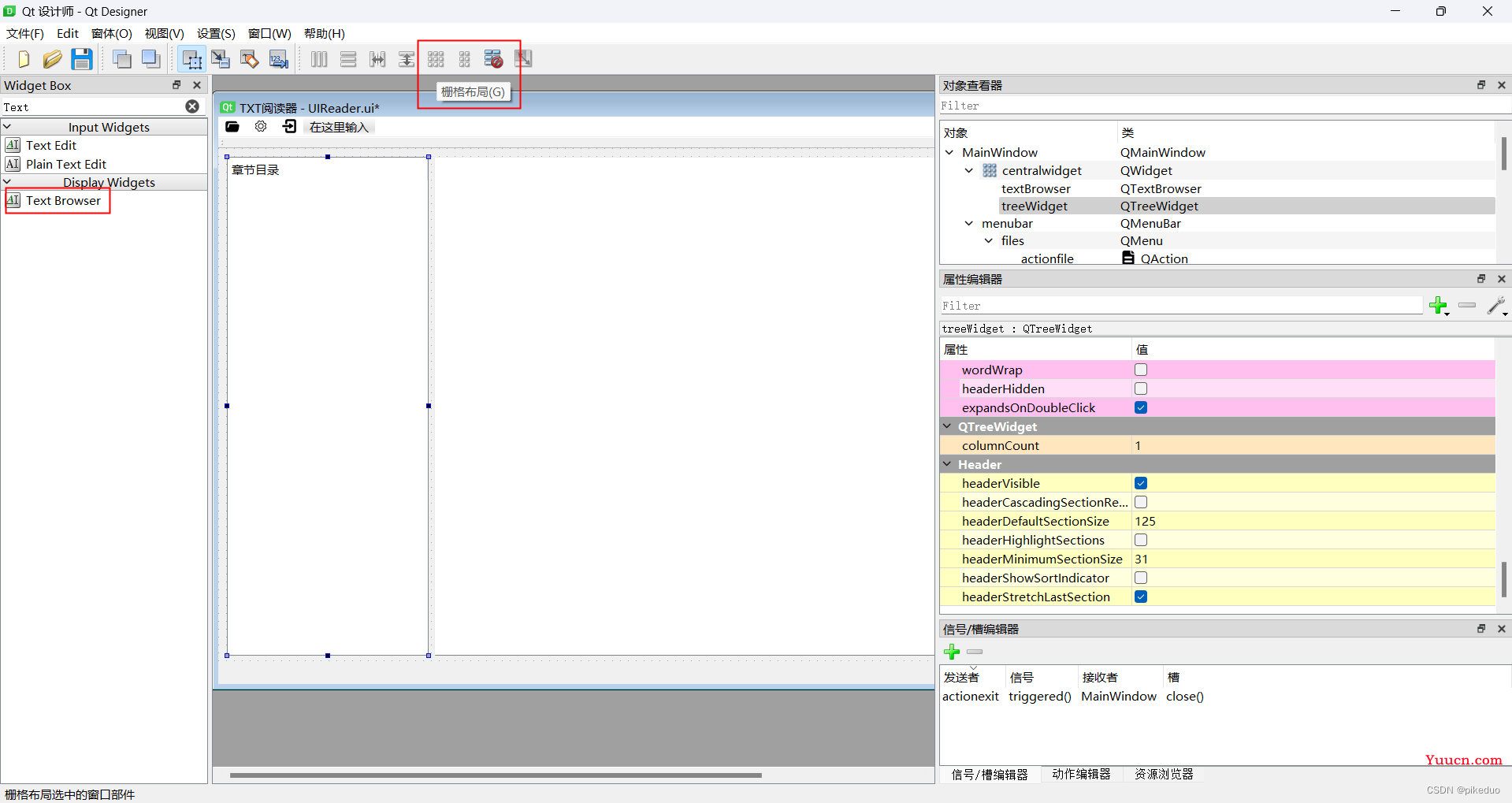This screenshot has width=1512, height=803.
Task: Collapse the Input Widgets category
Action: click(7, 127)
